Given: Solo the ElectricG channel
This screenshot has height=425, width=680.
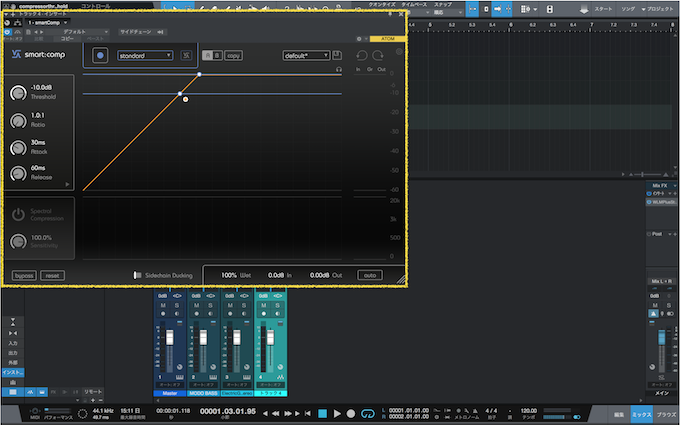Looking at the screenshot, I should (x=244, y=305).
